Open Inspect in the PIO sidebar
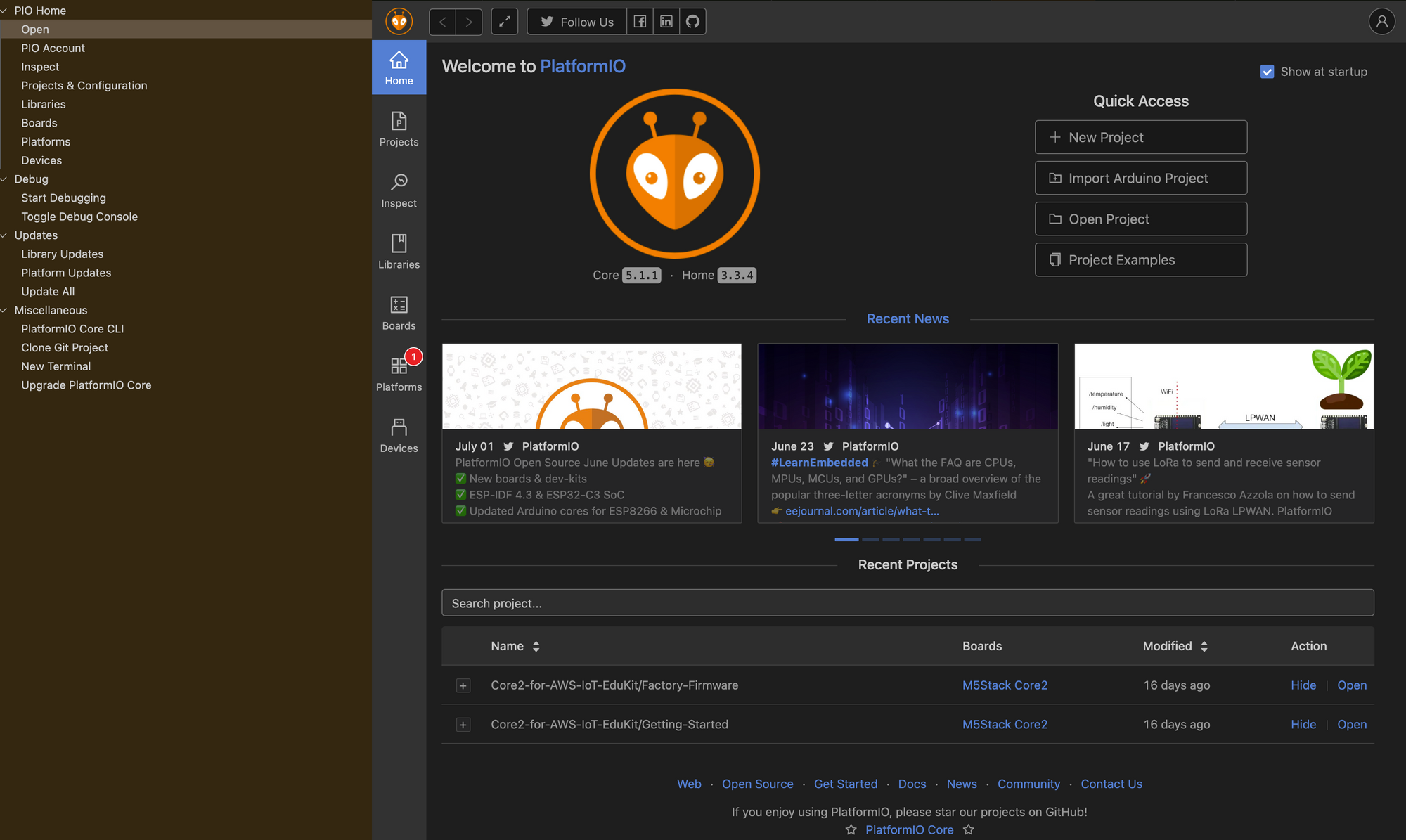The width and height of the screenshot is (1406, 840). coord(399,190)
